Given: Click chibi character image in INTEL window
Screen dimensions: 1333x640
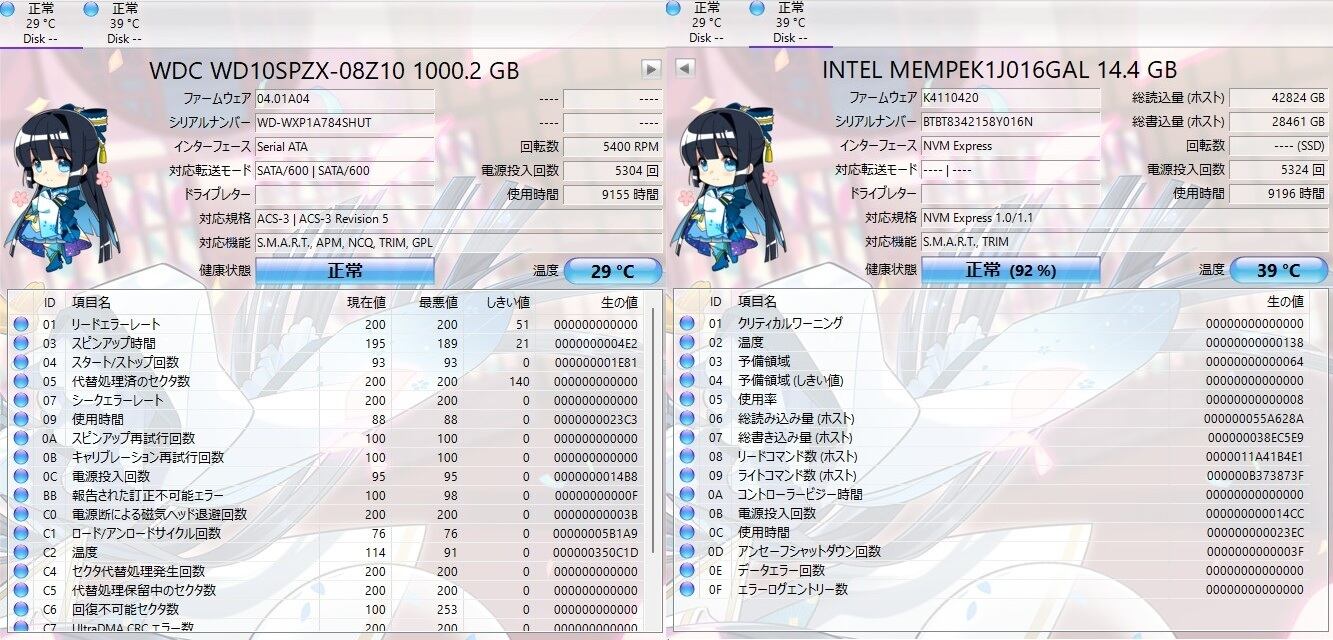Looking at the screenshot, I should click(729, 188).
